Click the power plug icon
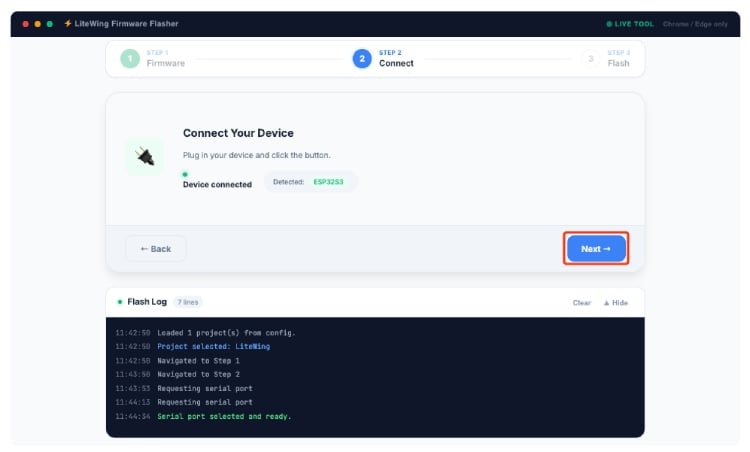Screen dimensions: 750x452 (x=145, y=157)
